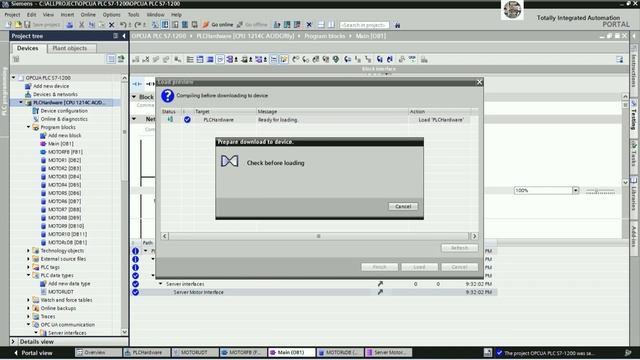Open the Insert menu
This screenshot has width=640, height=360.
pyautogui.click(x=67, y=15)
